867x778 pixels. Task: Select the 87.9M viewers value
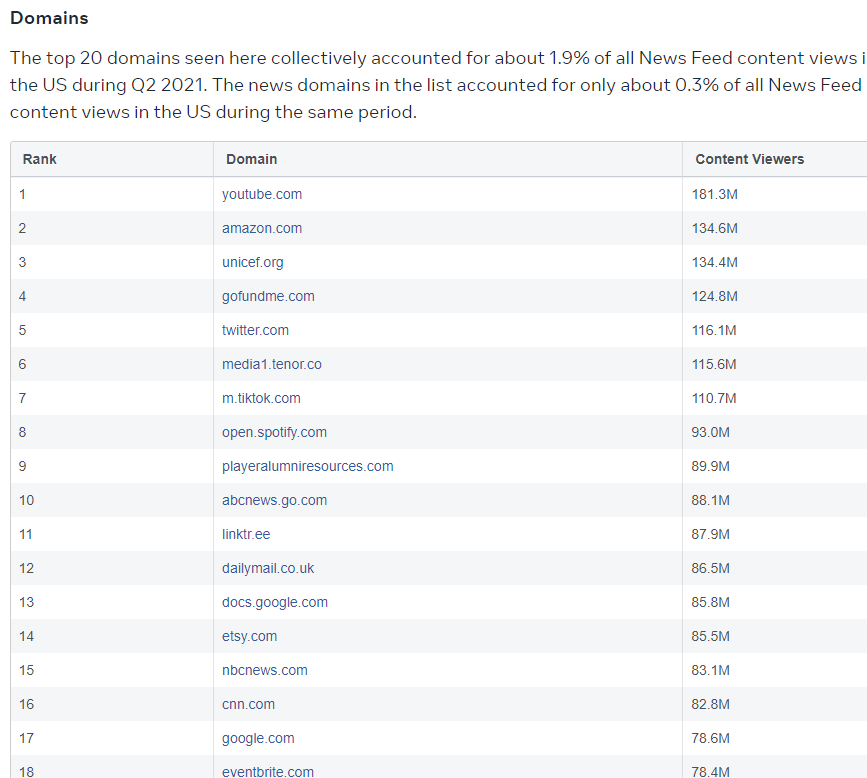[711, 535]
